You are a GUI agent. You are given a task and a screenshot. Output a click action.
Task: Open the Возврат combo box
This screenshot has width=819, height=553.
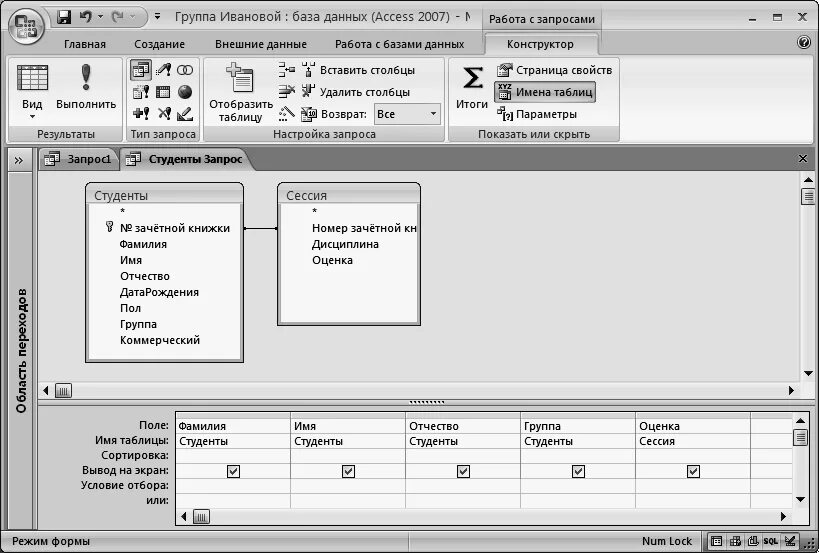click(x=407, y=114)
